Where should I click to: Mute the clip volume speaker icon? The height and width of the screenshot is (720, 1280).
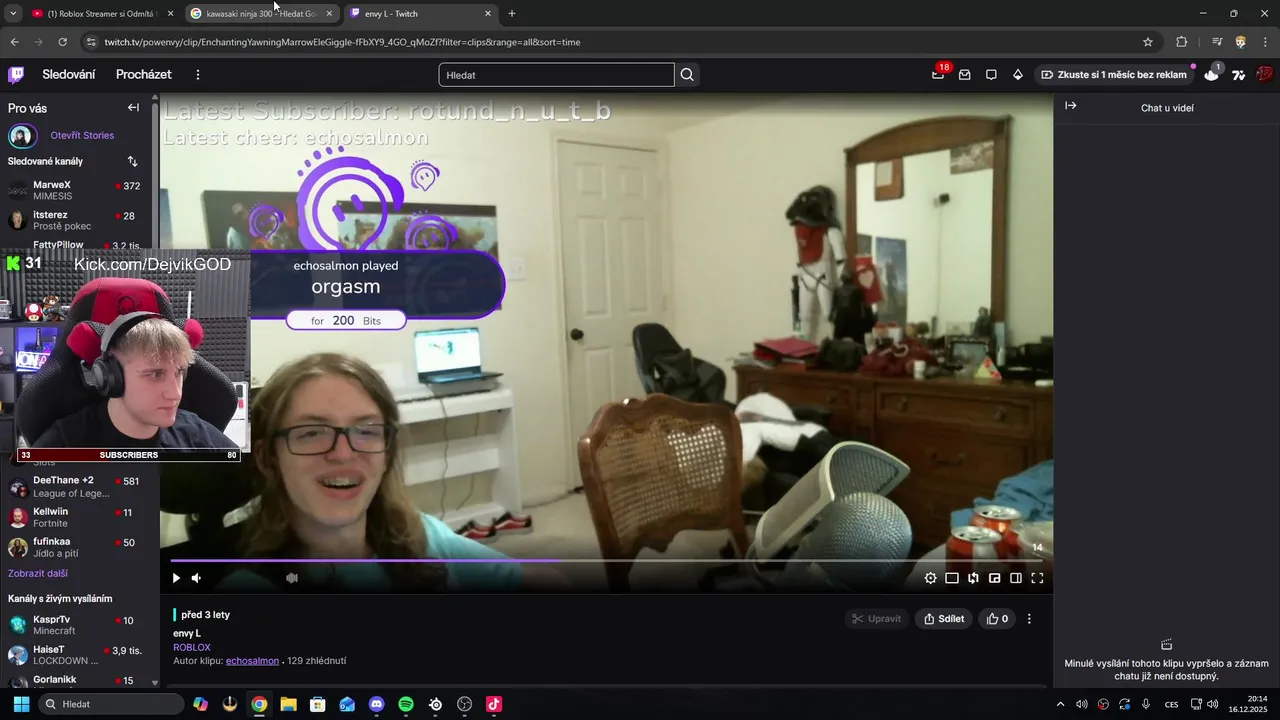click(196, 578)
